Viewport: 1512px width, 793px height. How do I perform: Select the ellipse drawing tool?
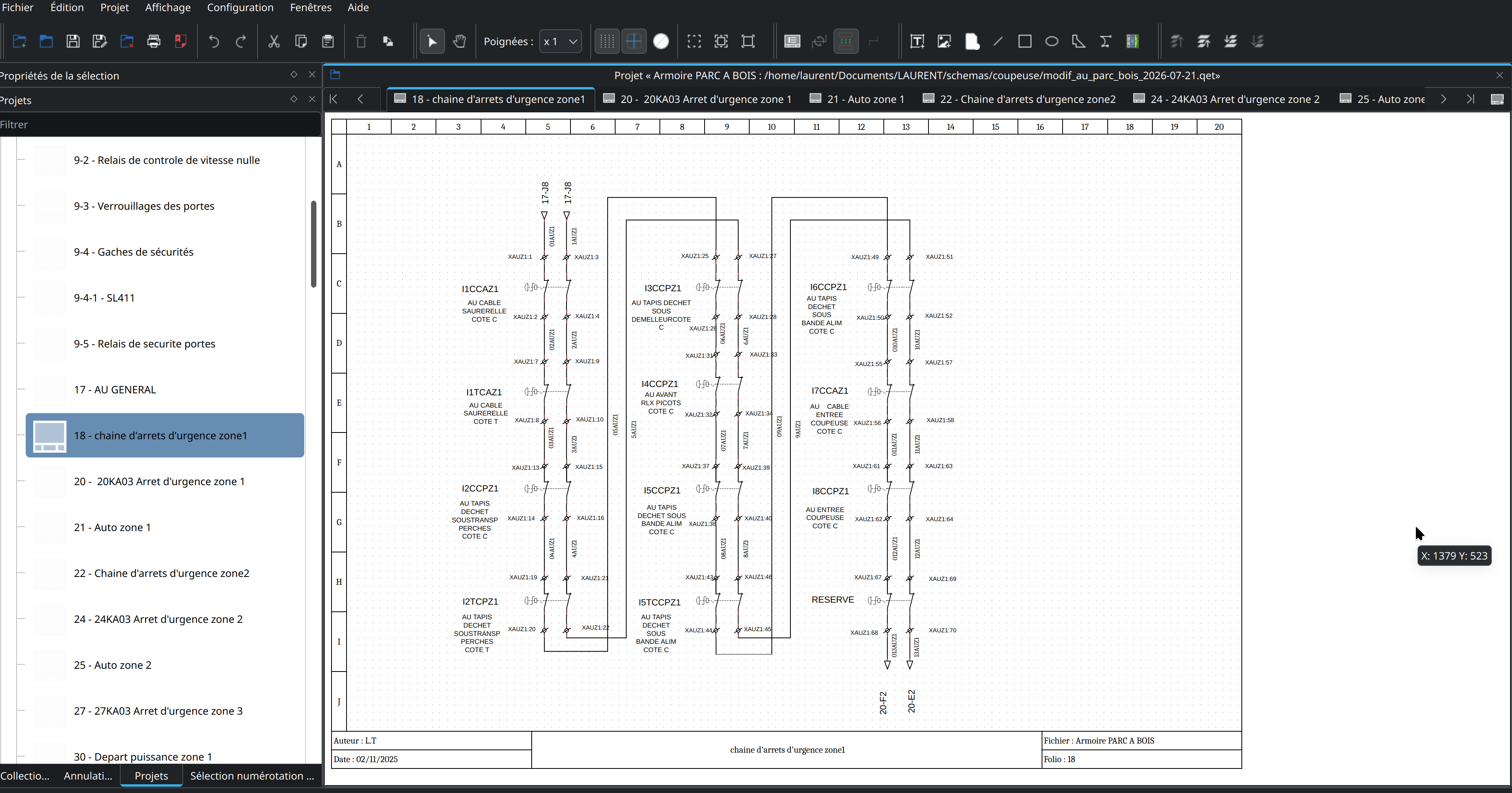pyautogui.click(x=1052, y=41)
